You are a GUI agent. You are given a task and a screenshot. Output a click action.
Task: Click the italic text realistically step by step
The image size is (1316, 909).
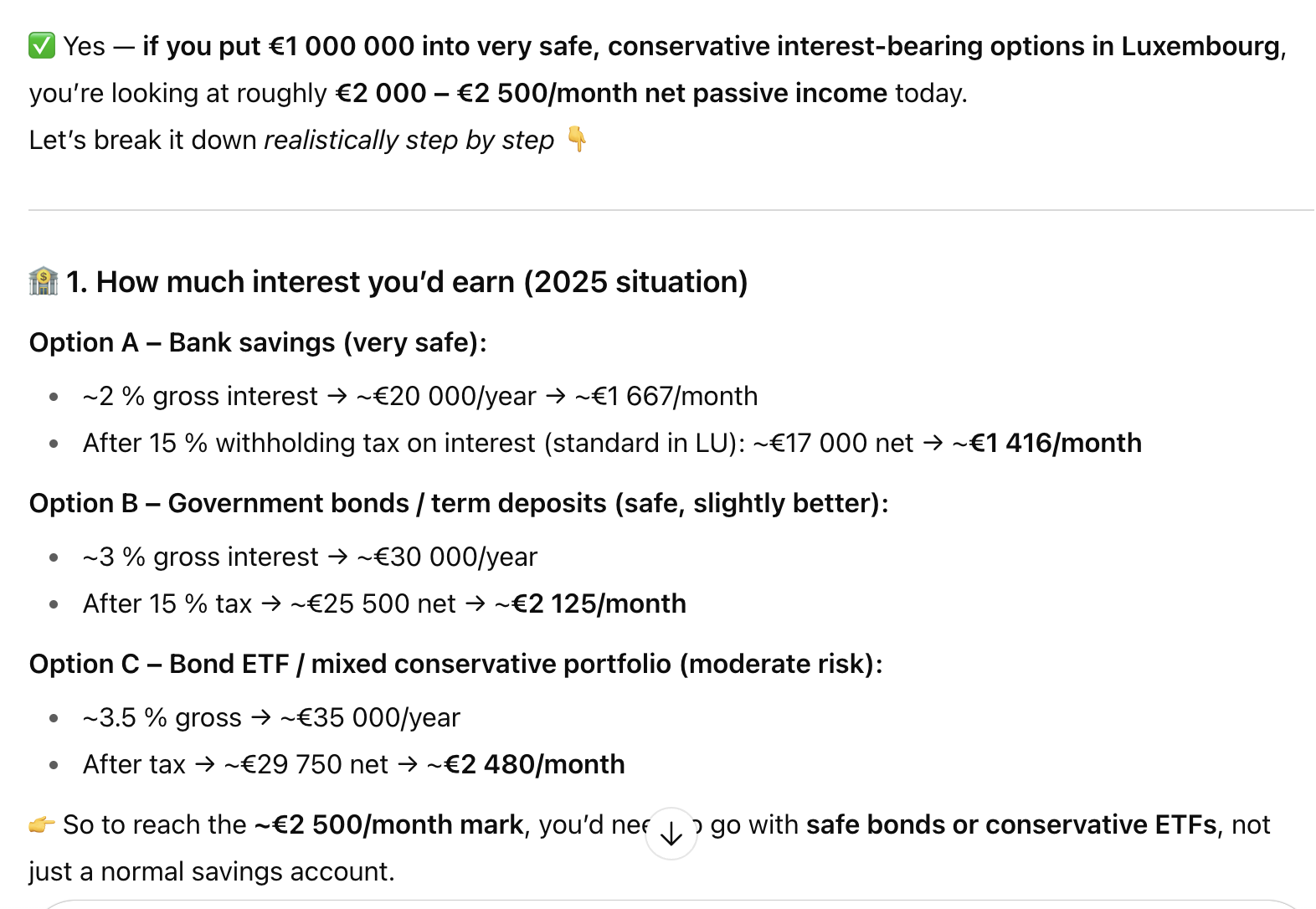409,140
